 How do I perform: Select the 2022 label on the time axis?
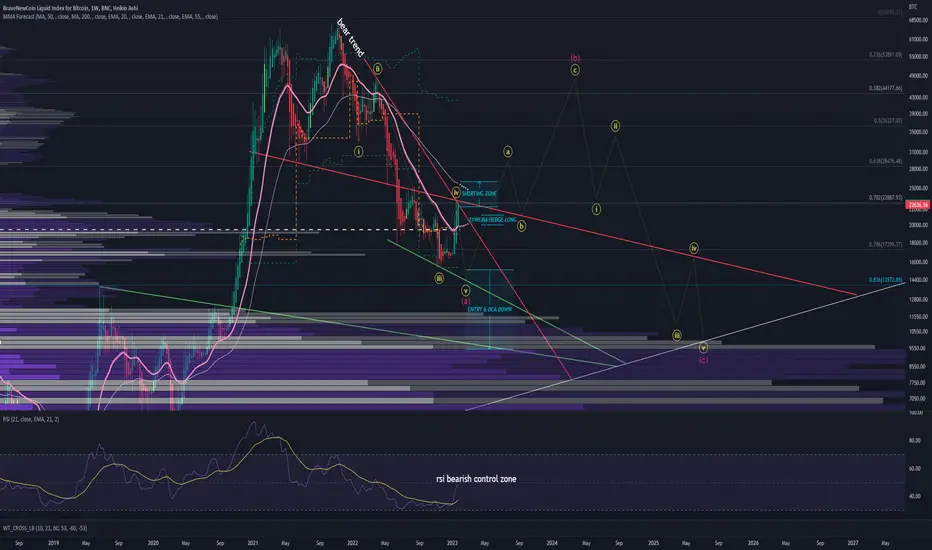click(x=352, y=543)
